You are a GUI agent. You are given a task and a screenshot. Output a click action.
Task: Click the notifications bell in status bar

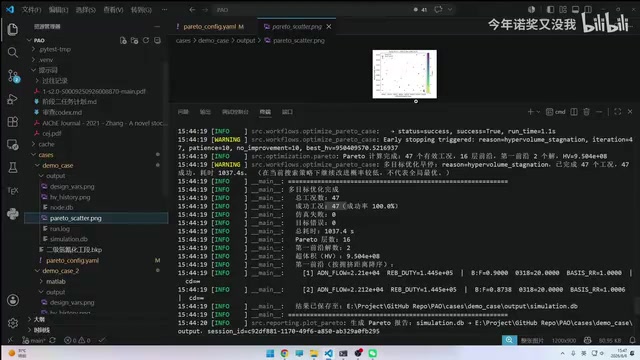(632, 340)
